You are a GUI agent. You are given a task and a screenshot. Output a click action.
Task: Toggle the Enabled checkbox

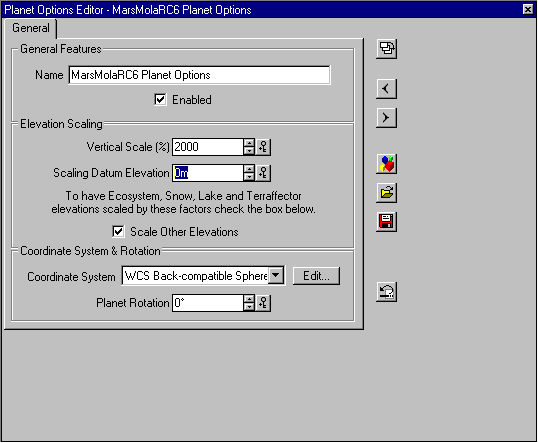point(160,100)
